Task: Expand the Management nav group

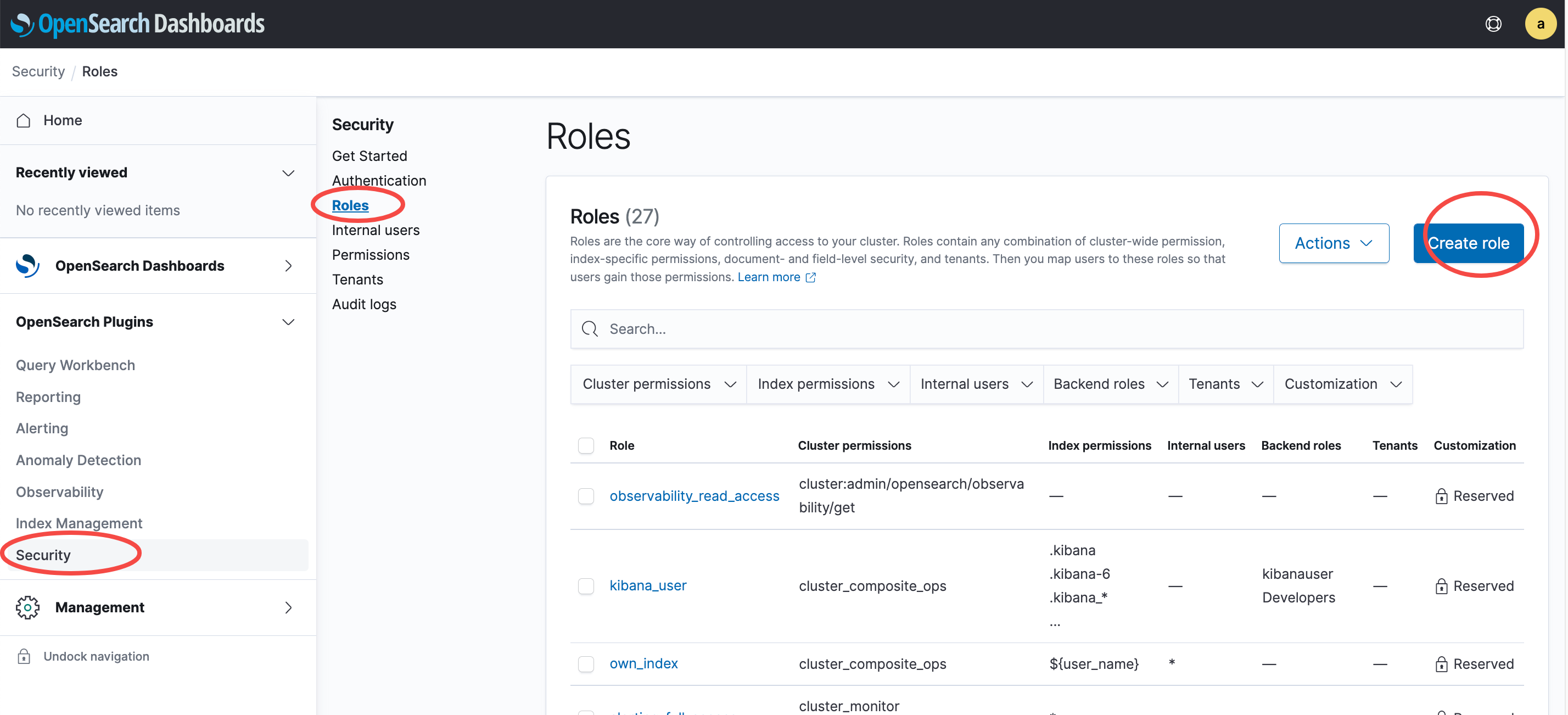Action: tap(289, 607)
